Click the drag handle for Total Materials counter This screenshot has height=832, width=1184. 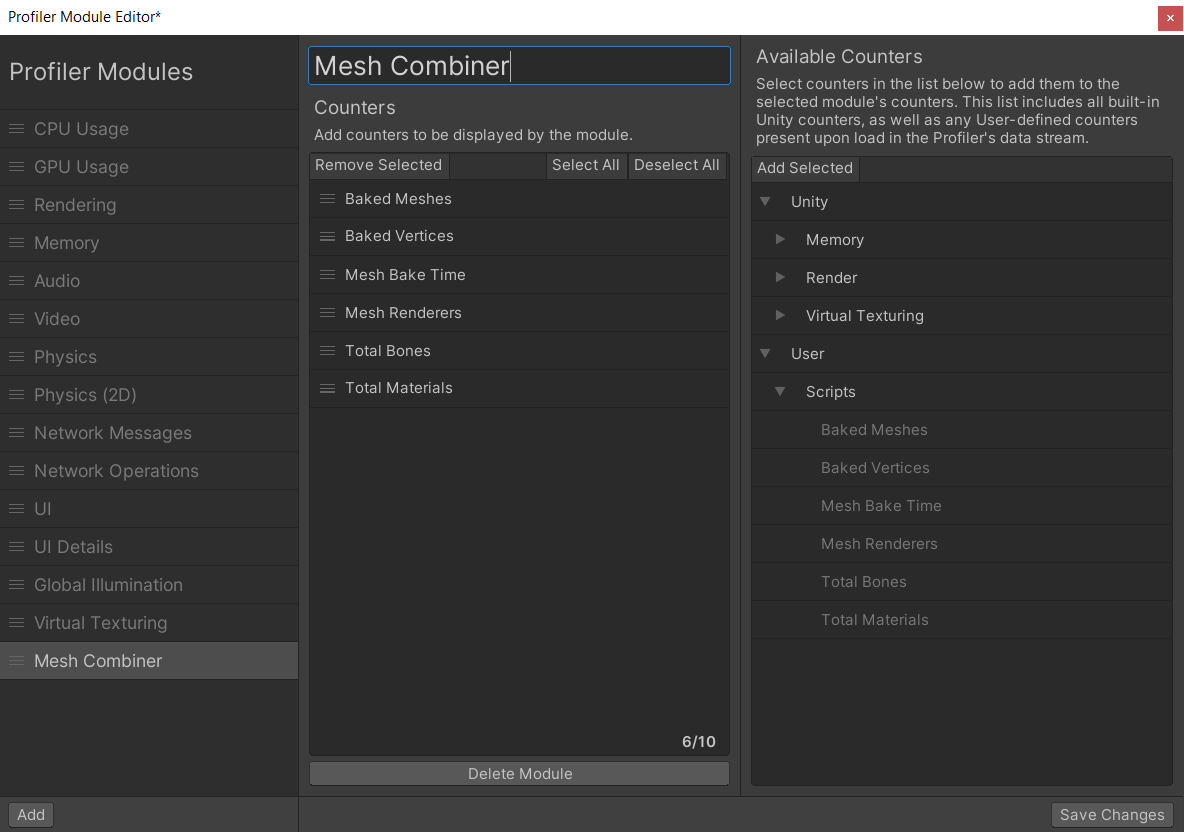tap(327, 388)
